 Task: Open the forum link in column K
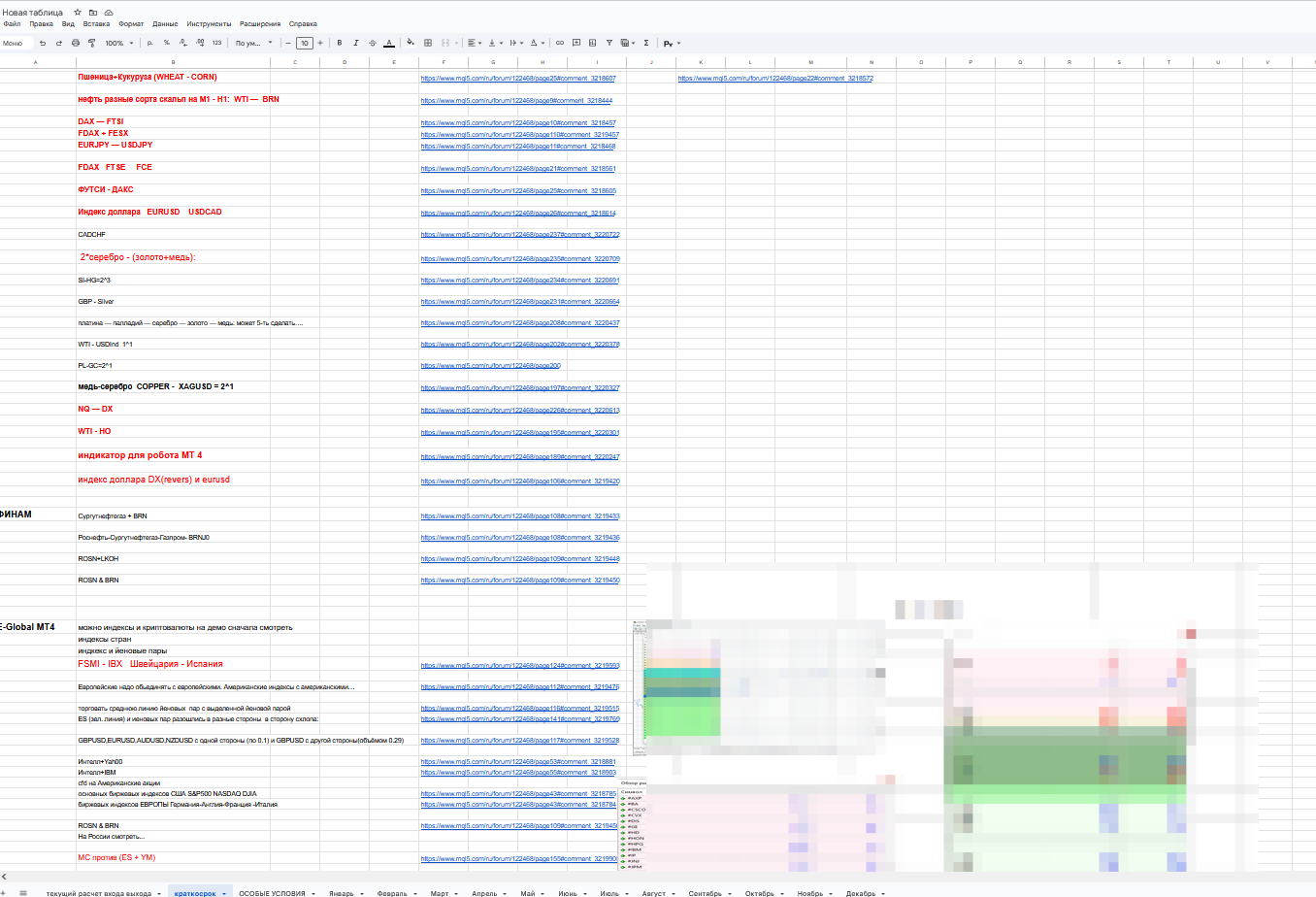775,79
